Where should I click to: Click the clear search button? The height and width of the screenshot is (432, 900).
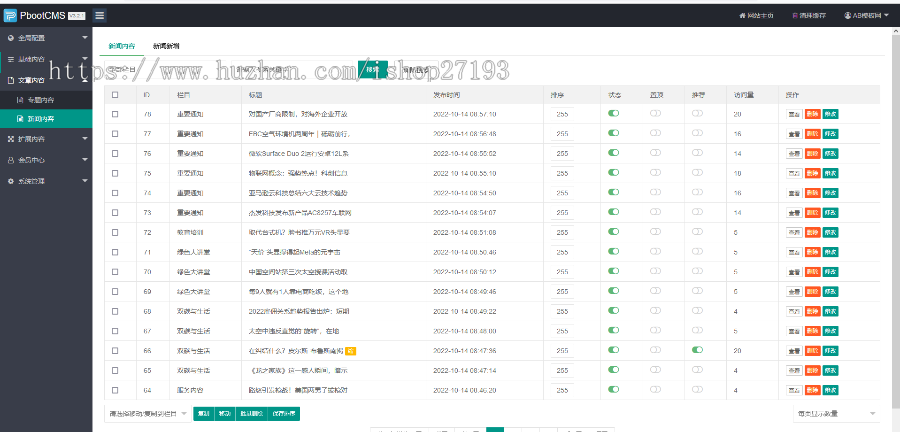(416, 69)
